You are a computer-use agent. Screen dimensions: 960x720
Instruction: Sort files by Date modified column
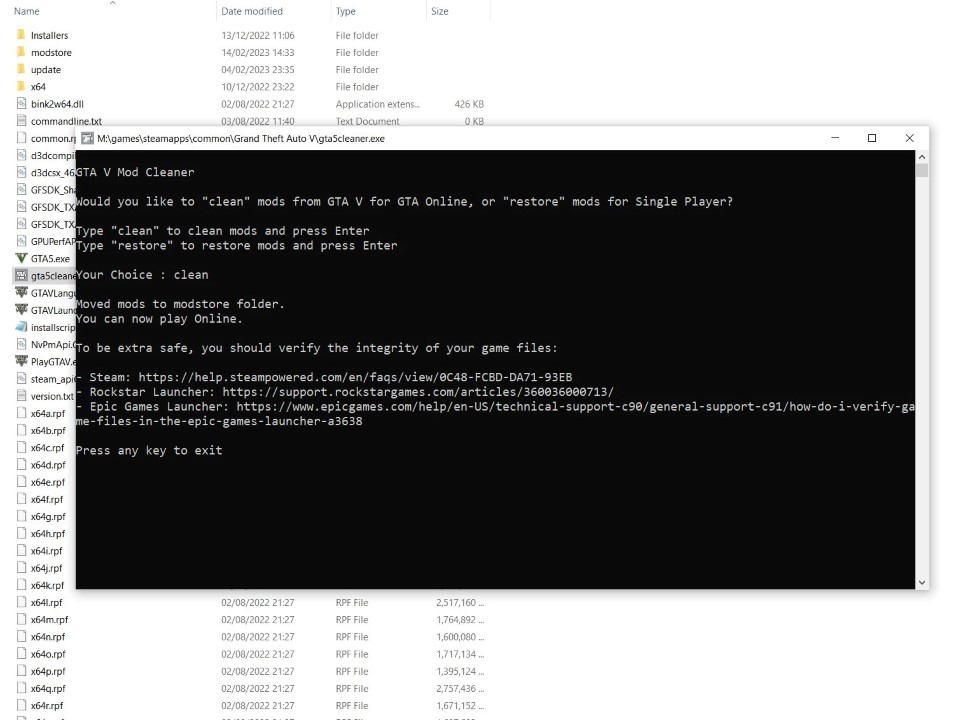252,11
